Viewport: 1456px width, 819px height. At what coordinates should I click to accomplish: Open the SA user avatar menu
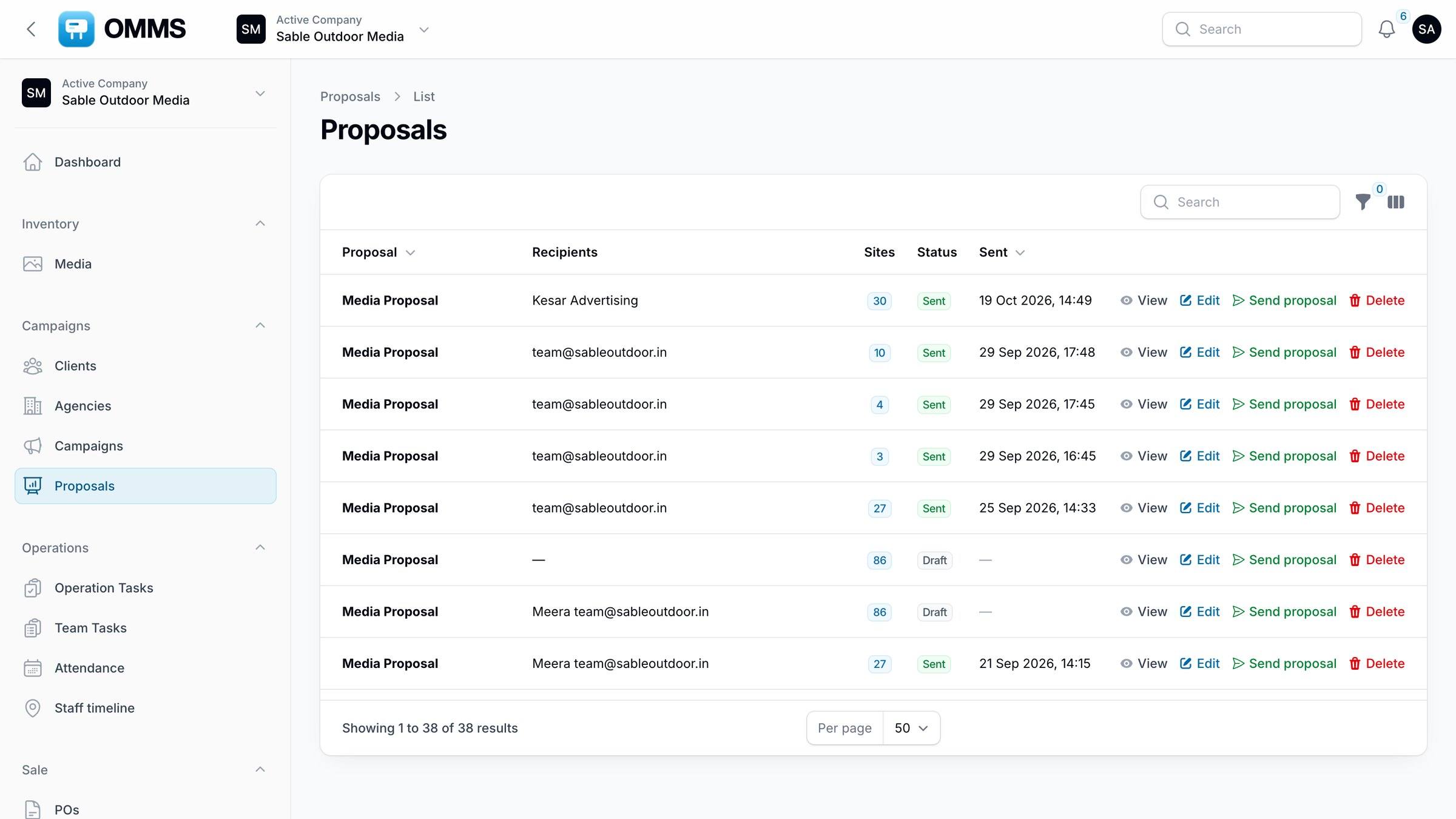tap(1426, 29)
